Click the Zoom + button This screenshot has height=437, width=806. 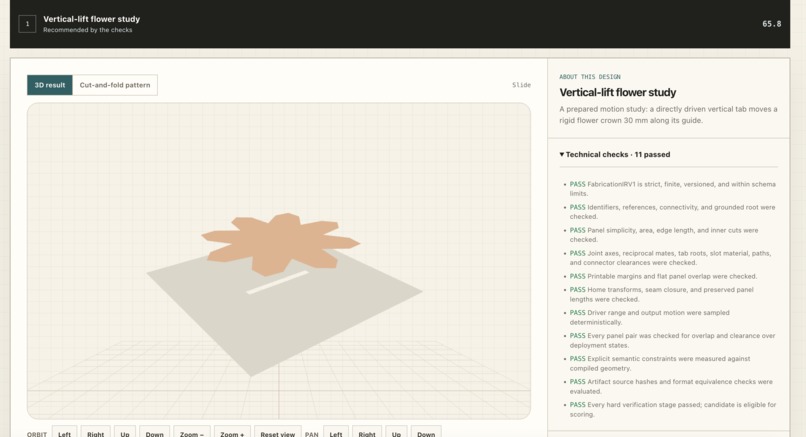click(x=232, y=433)
